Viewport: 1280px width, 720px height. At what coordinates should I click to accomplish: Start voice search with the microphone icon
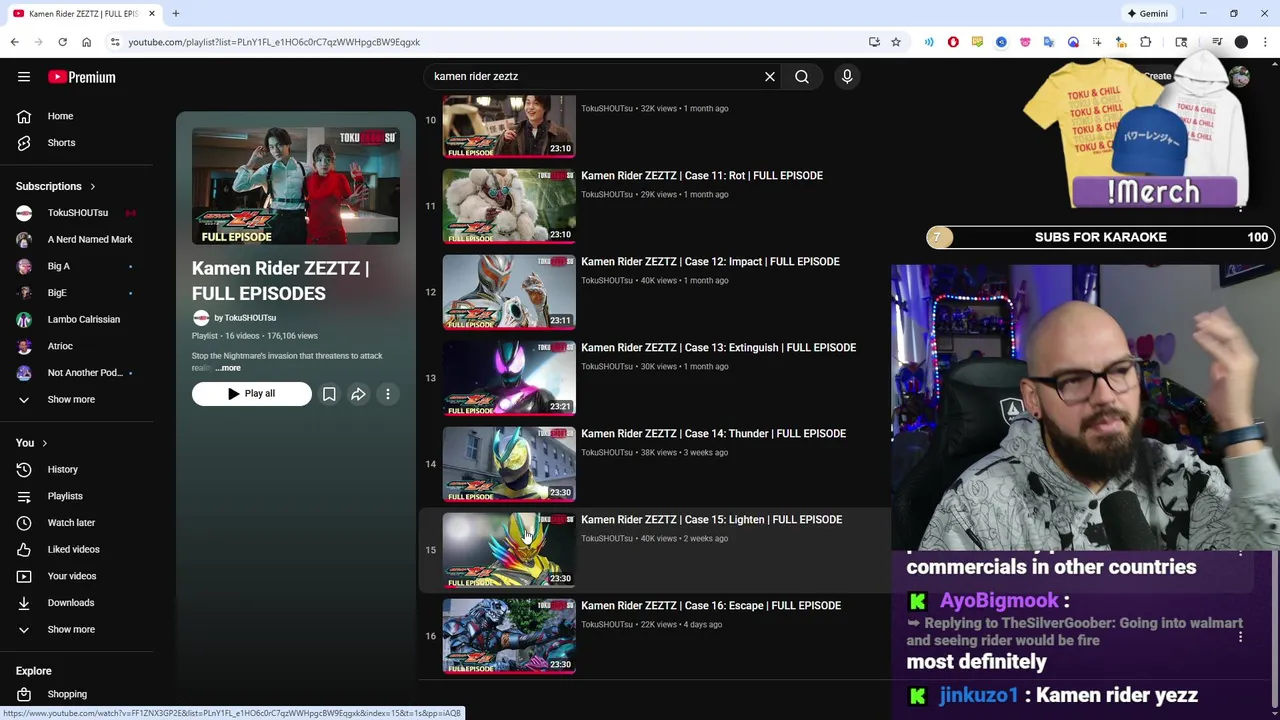(847, 76)
